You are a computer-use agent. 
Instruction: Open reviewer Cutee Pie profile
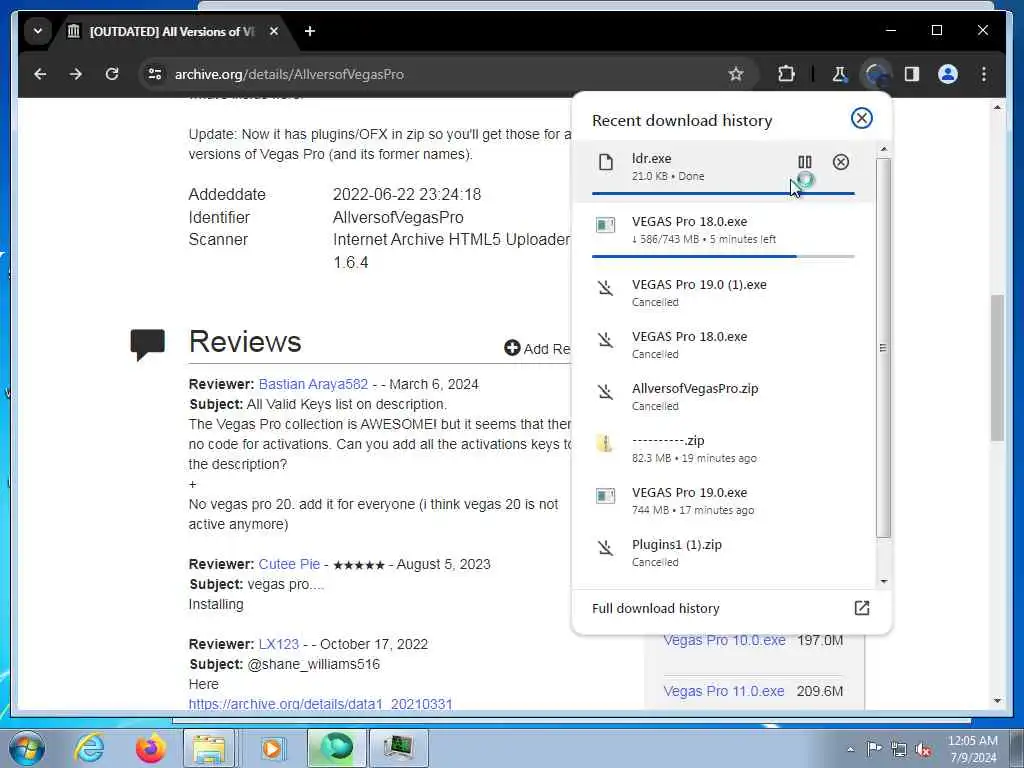point(289,564)
